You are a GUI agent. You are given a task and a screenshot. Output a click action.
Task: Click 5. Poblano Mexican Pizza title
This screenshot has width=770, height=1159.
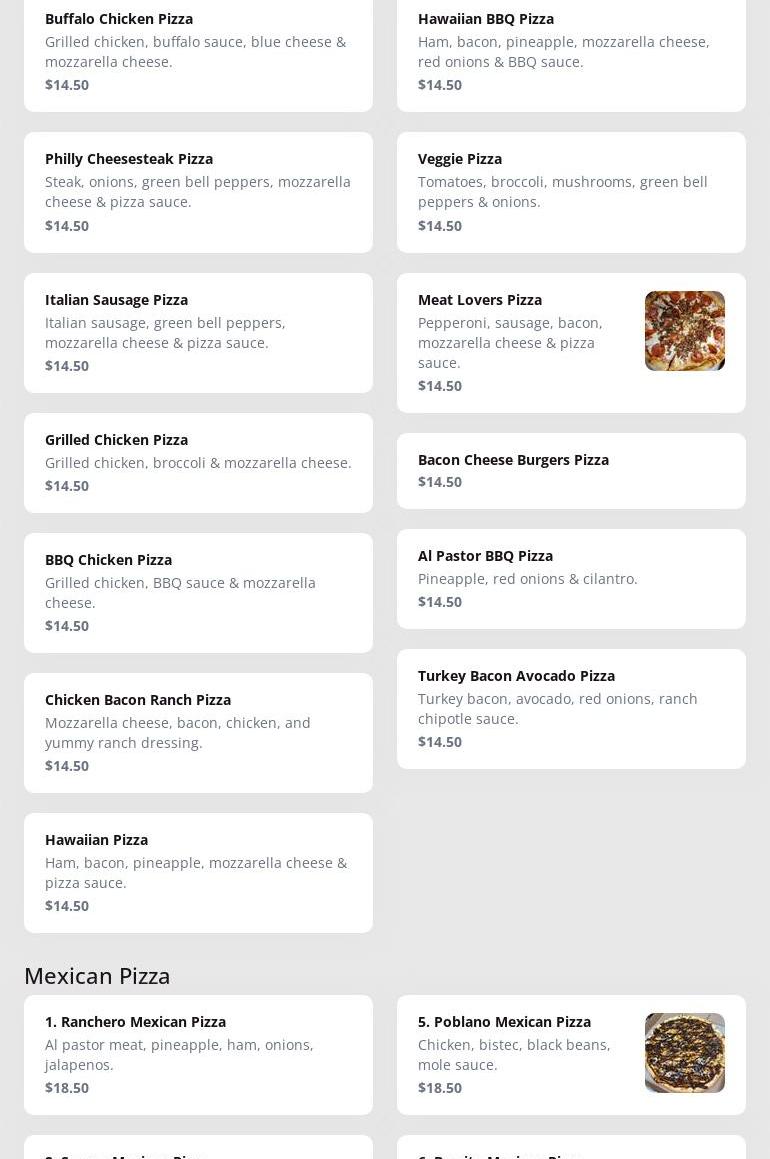(x=504, y=1022)
